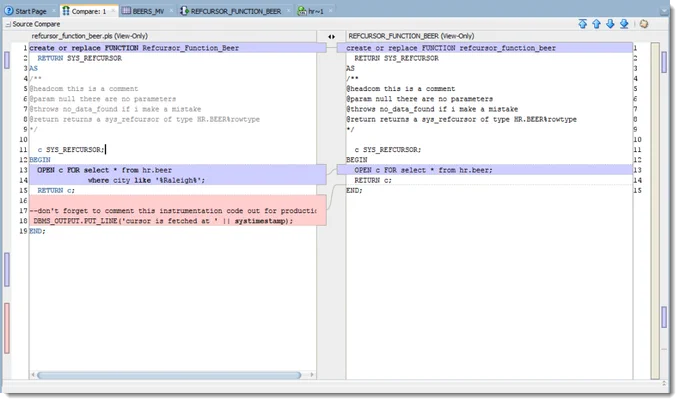Close the hr~1 tab
Viewport: 680px width, 403px height.
coord(330,11)
